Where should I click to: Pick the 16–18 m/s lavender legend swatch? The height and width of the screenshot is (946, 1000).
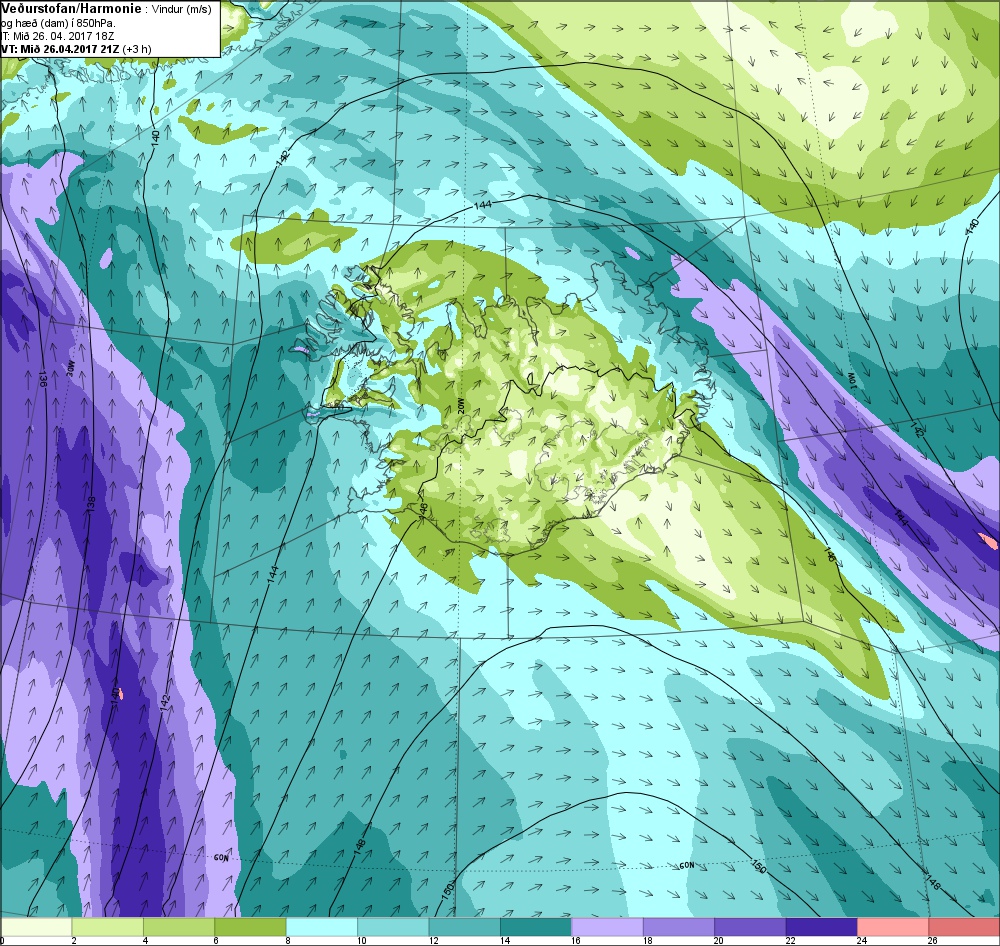point(607,926)
